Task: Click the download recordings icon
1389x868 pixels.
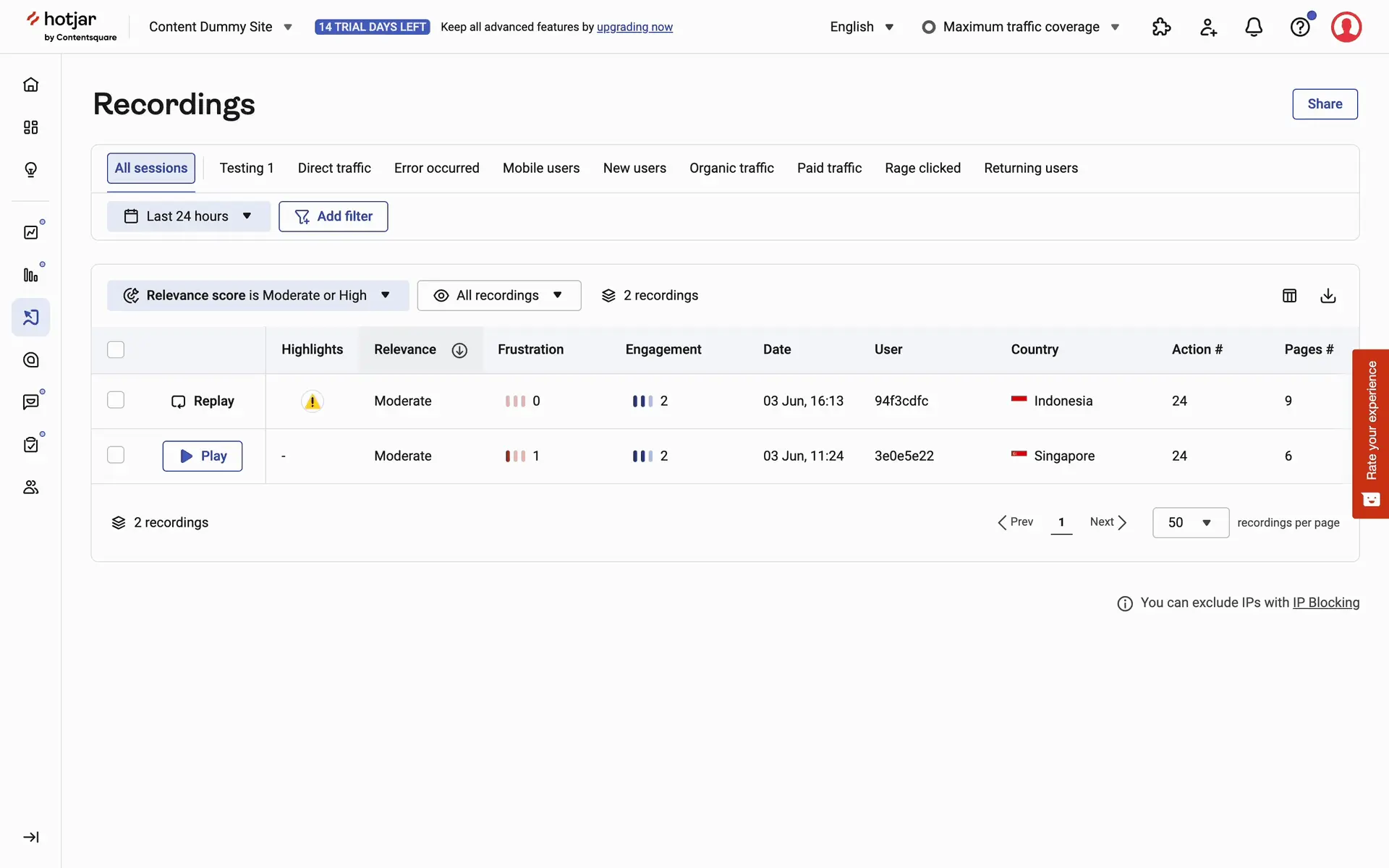Action: tap(1328, 295)
